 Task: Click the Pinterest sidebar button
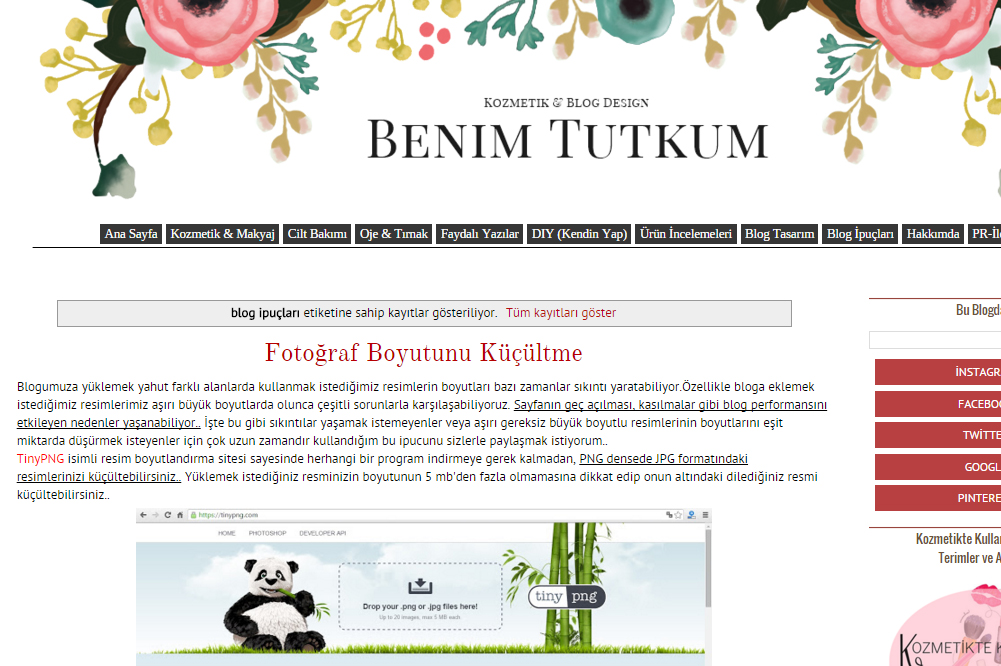[938, 498]
